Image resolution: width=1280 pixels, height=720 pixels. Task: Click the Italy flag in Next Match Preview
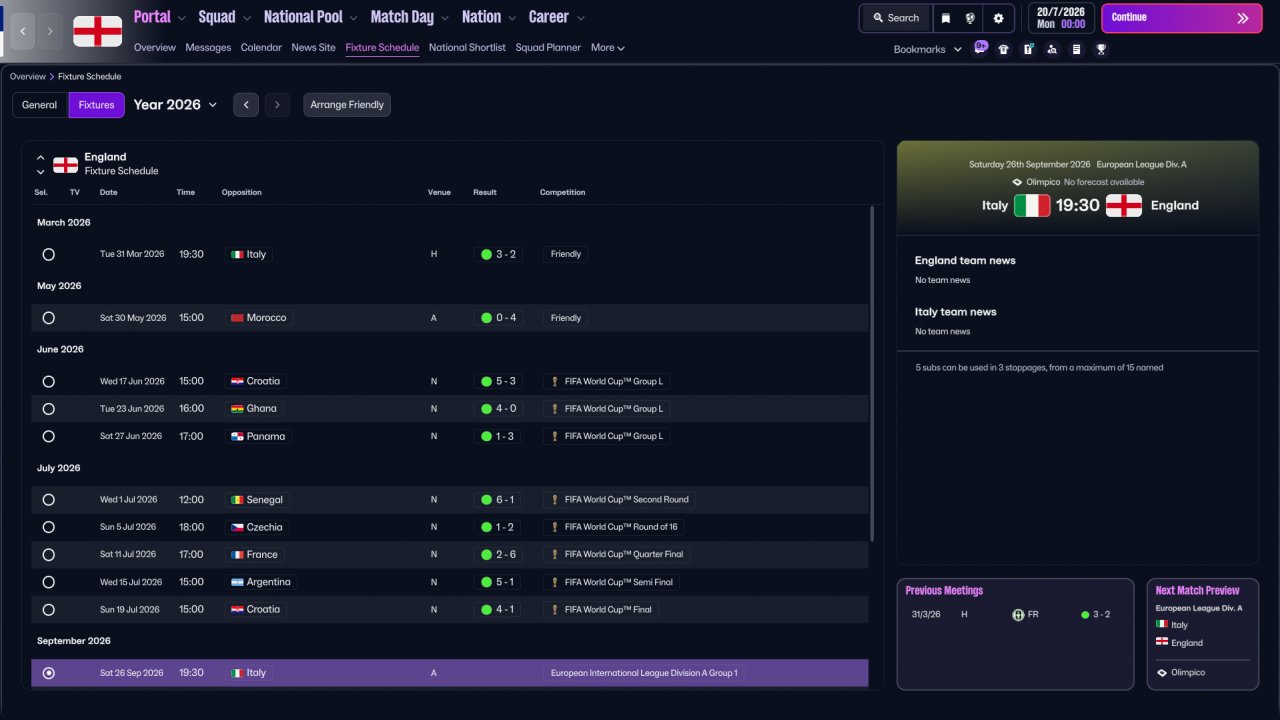click(x=1162, y=624)
